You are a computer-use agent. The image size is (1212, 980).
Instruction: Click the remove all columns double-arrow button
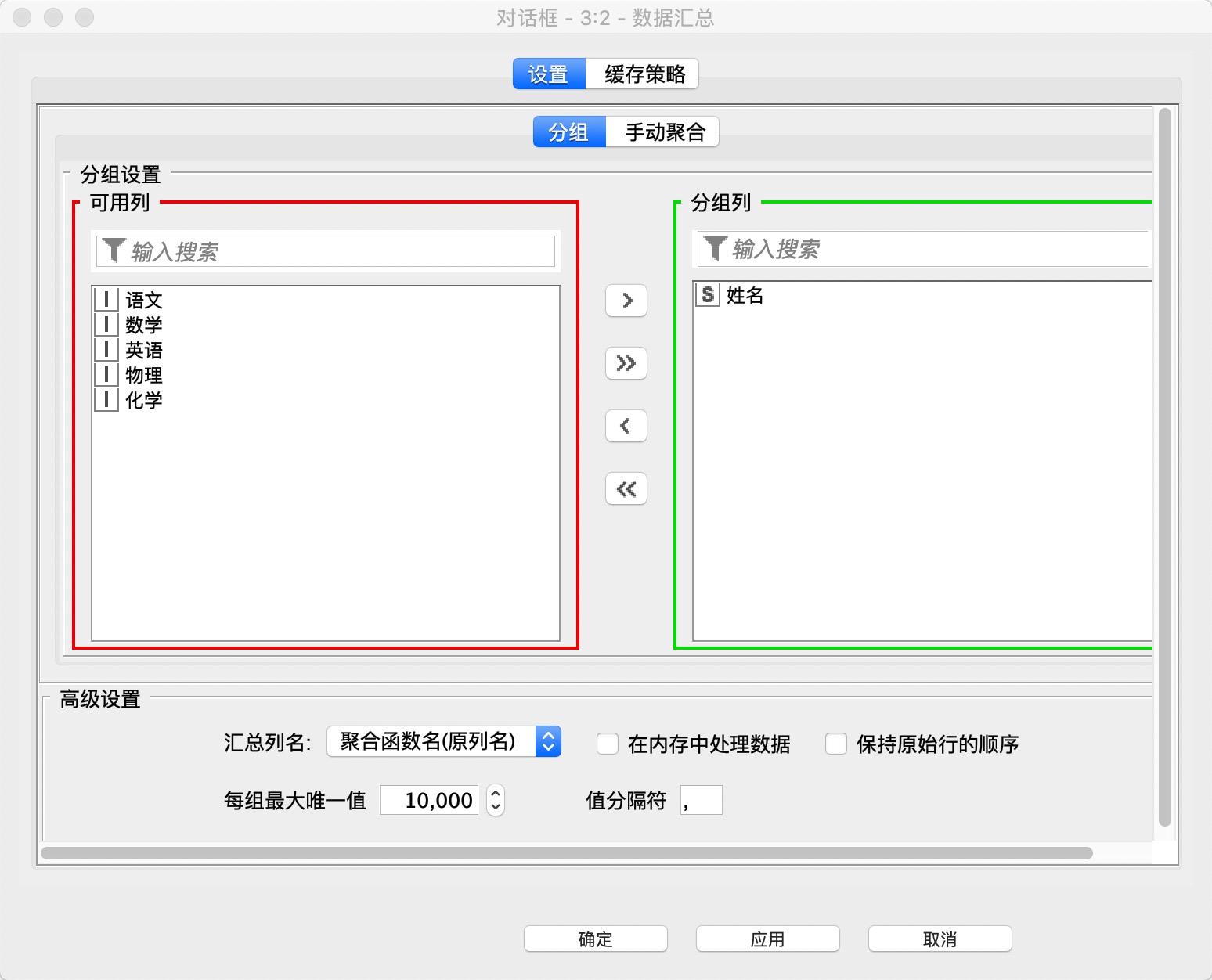(626, 489)
